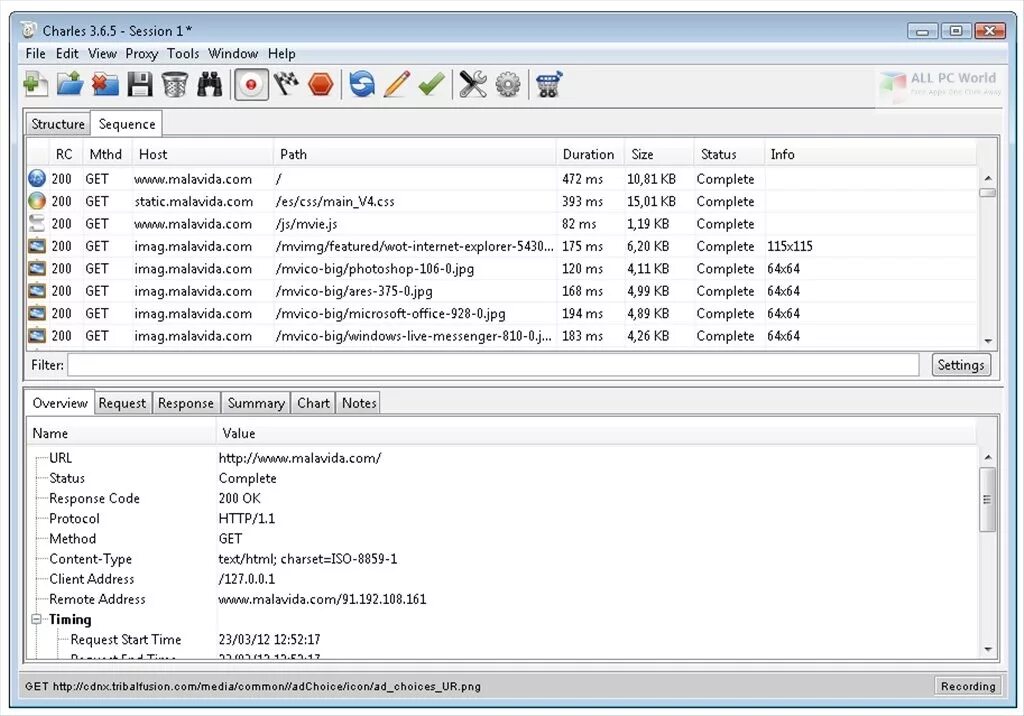This screenshot has width=1024, height=716.
Task: Edit request using pencil icon
Action: (x=396, y=85)
